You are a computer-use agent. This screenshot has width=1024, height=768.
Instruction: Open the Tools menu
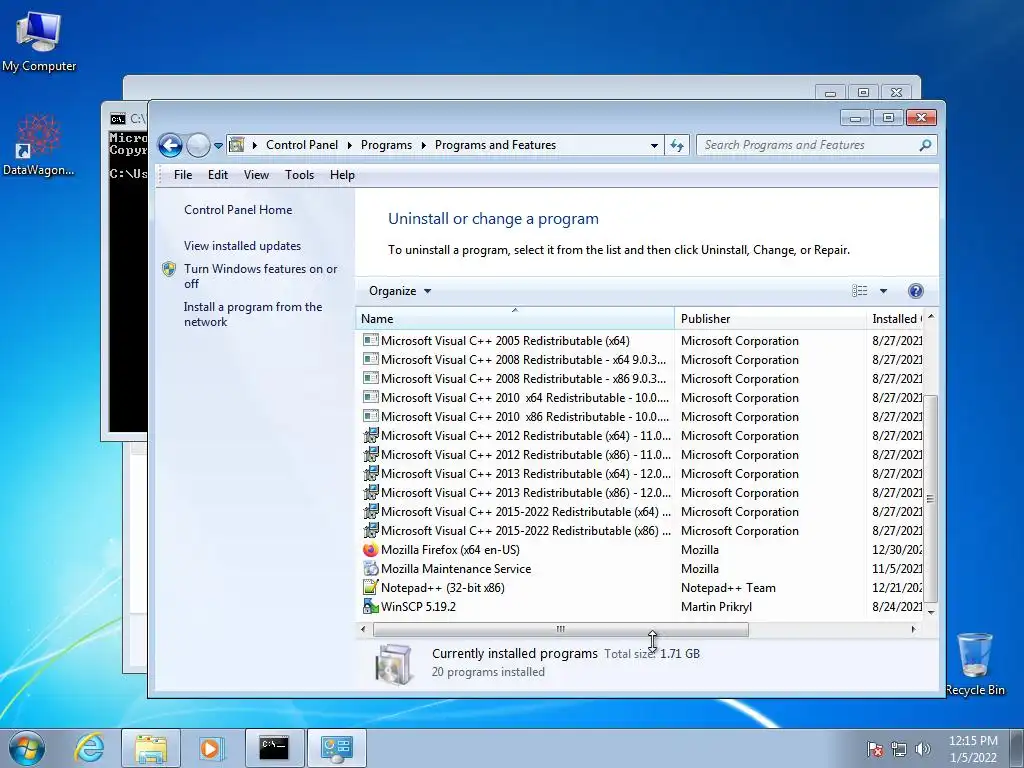pos(299,175)
